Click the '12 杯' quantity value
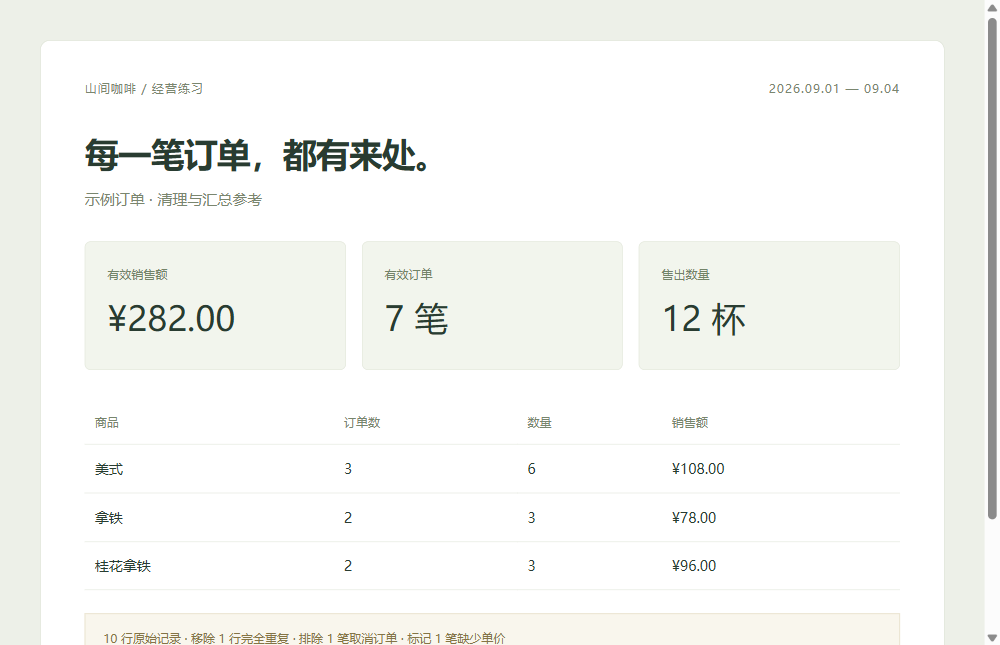 [x=703, y=318]
